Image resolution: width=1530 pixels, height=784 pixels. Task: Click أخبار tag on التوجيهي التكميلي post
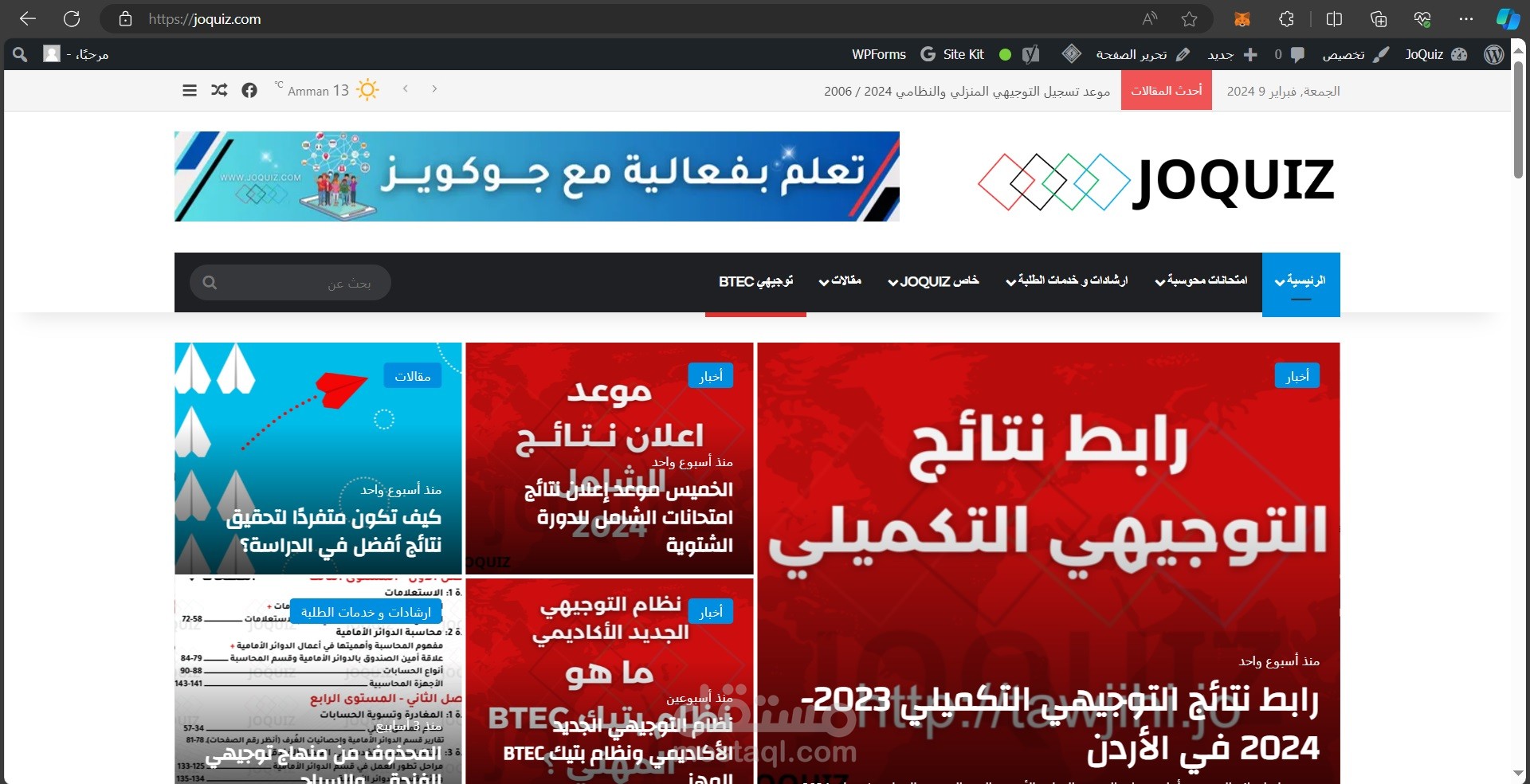pyautogui.click(x=1297, y=376)
